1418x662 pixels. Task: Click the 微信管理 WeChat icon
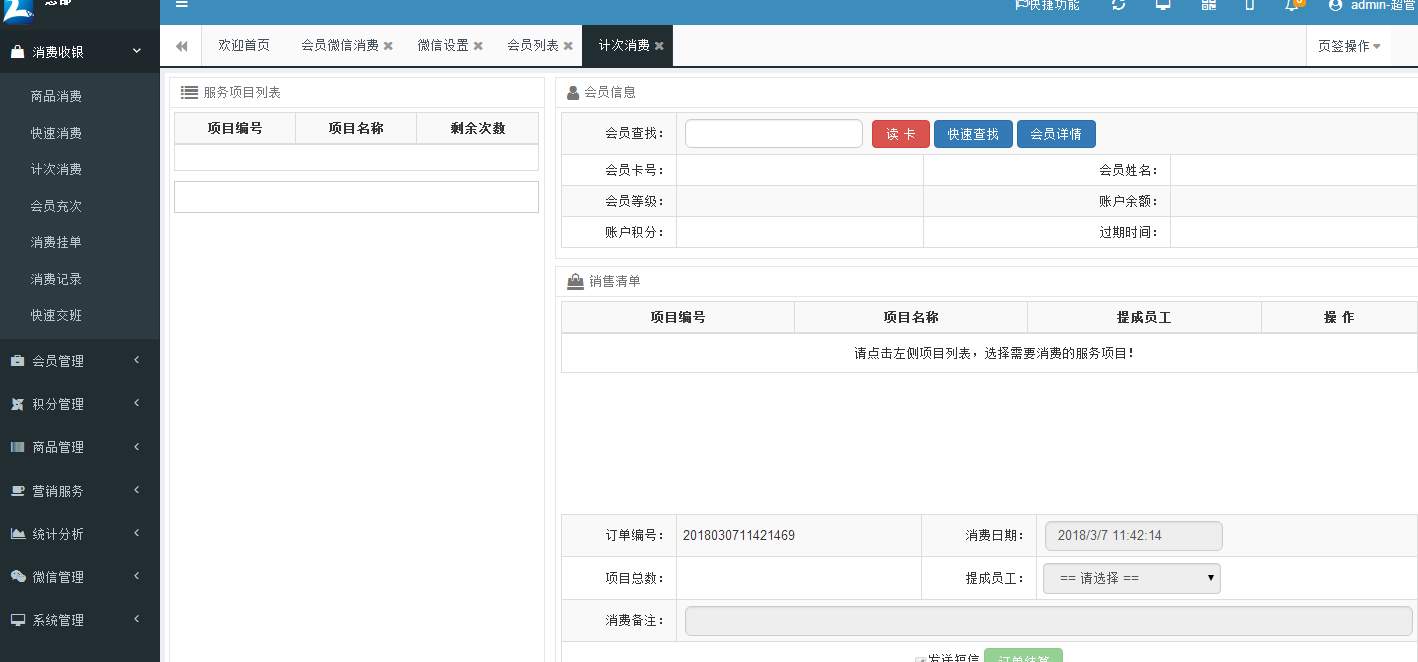[x=17, y=577]
